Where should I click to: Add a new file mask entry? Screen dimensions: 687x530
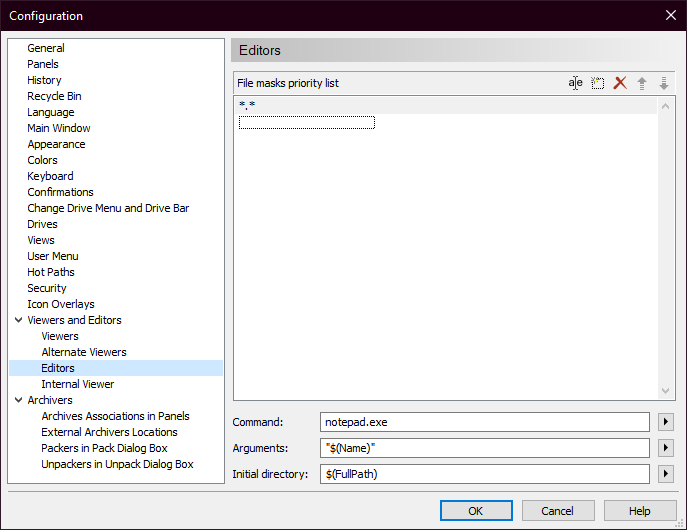coord(598,83)
